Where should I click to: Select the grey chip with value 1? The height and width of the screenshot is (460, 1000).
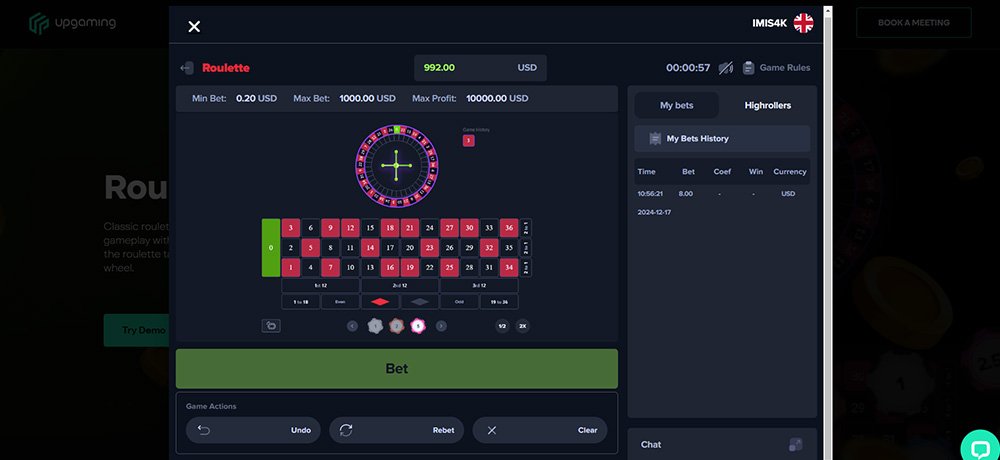click(x=375, y=325)
